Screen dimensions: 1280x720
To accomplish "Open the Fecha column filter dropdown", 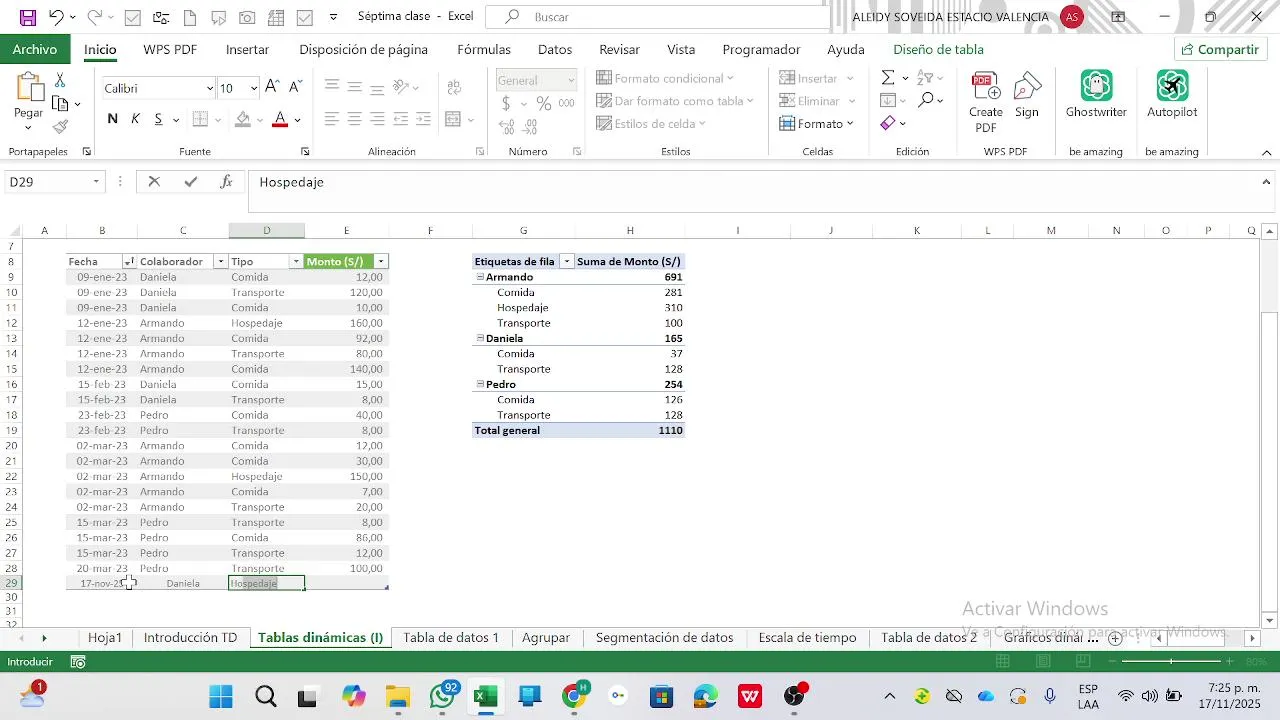I will pyautogui.click(x=129, y=262).
